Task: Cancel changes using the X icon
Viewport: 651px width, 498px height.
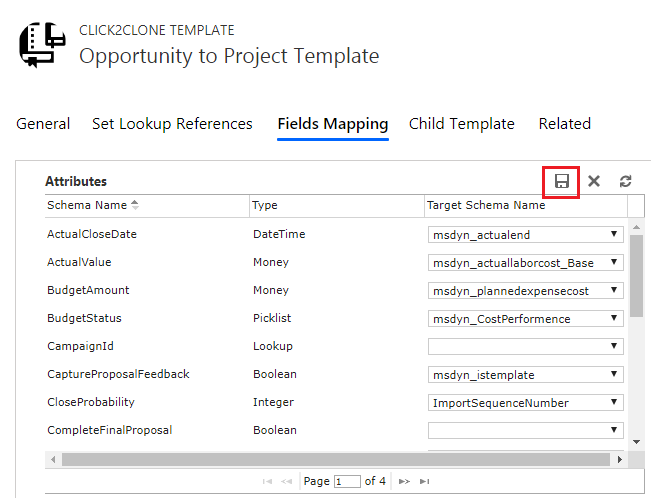Action: coord(594,181)
